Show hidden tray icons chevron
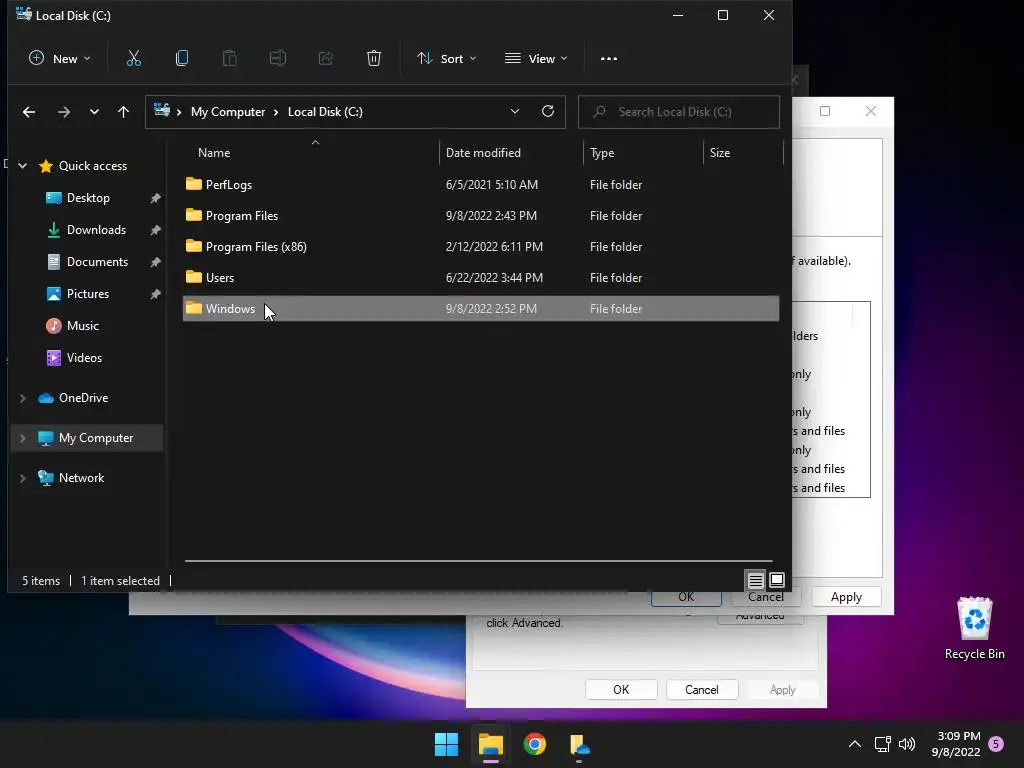Image resolution: width=1024 pixels, height=768 pixels. coord(854,744)
